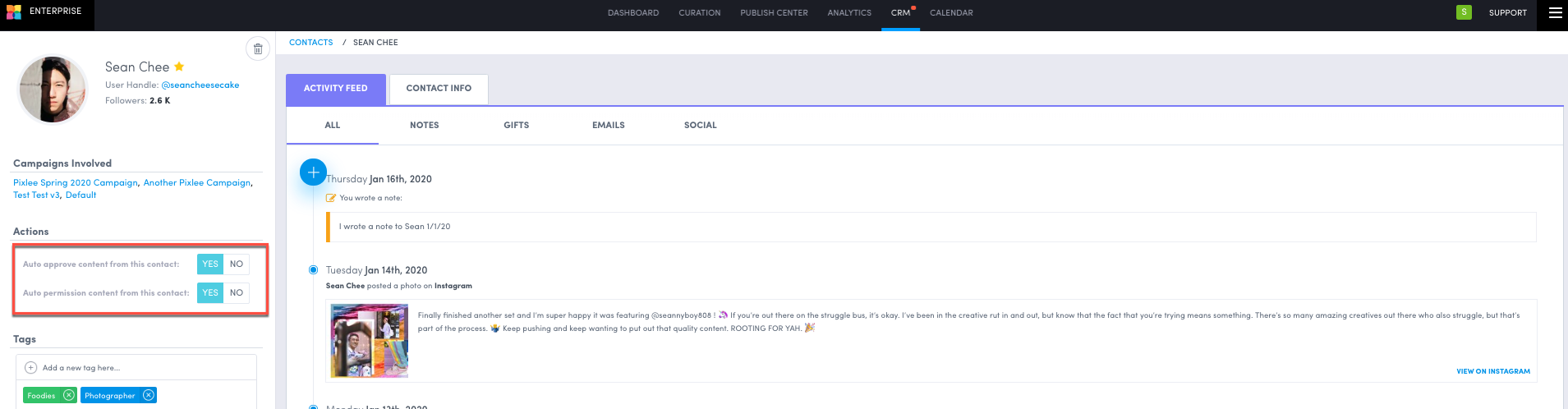
Task: Open the Analytics menu item
Action: (849, 13)
